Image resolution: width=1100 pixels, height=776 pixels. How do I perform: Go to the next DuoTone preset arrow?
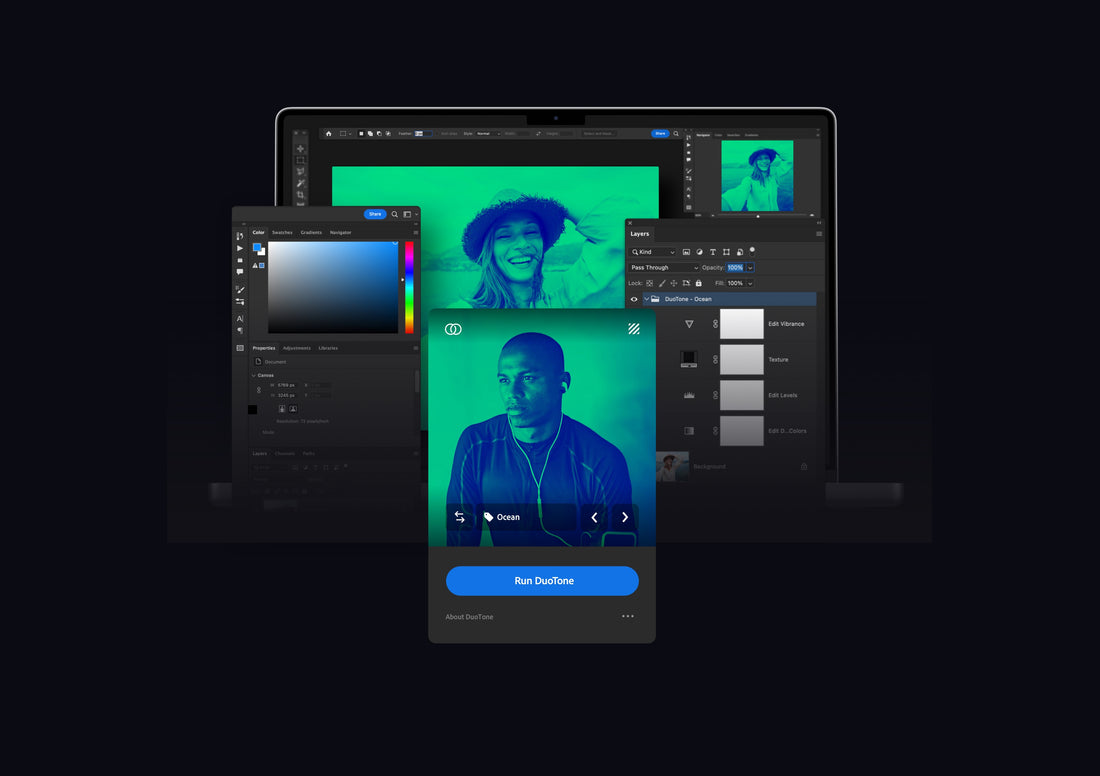625,517
